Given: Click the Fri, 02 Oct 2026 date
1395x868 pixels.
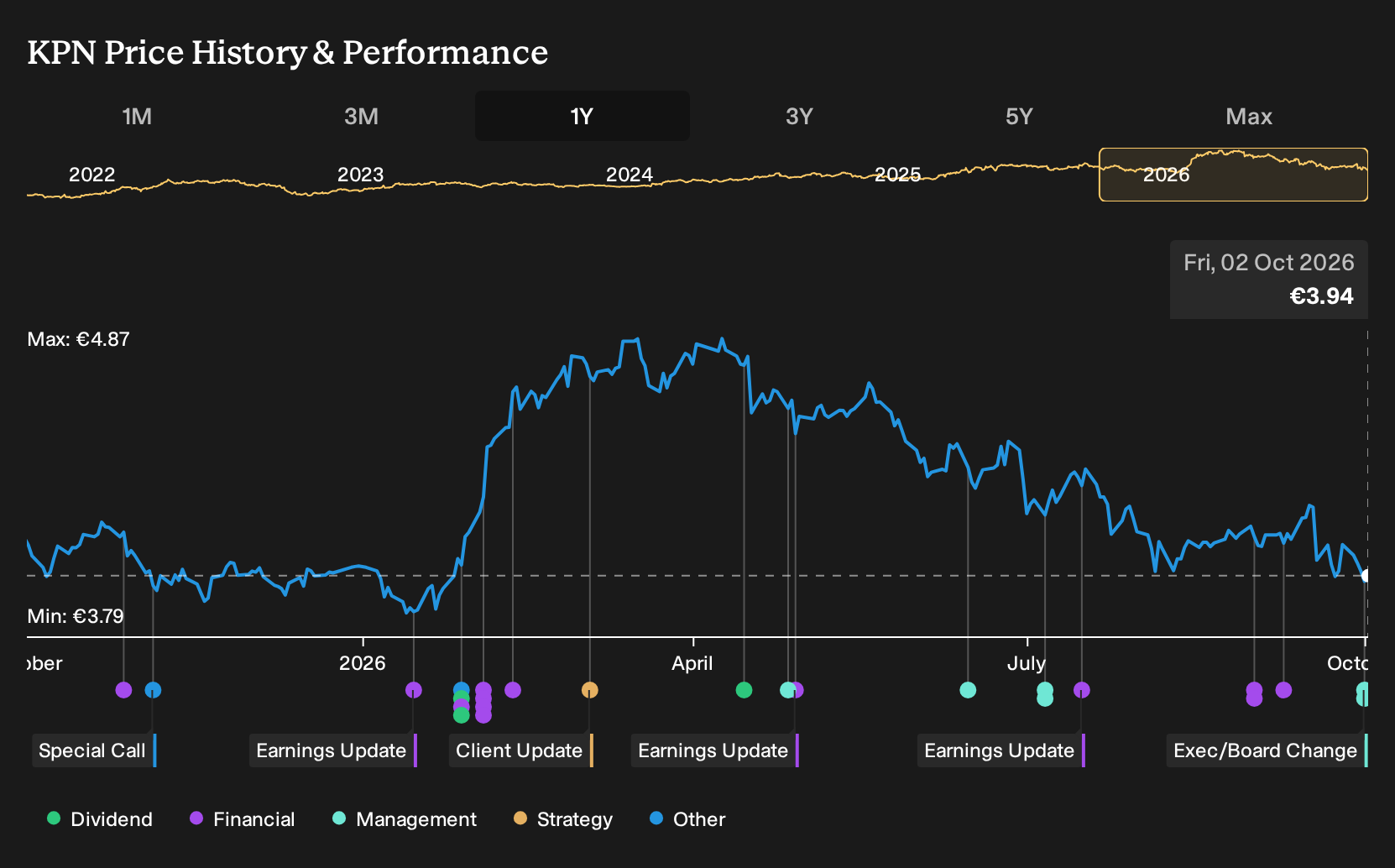Looking at the screenshot, I should 1269,263.
